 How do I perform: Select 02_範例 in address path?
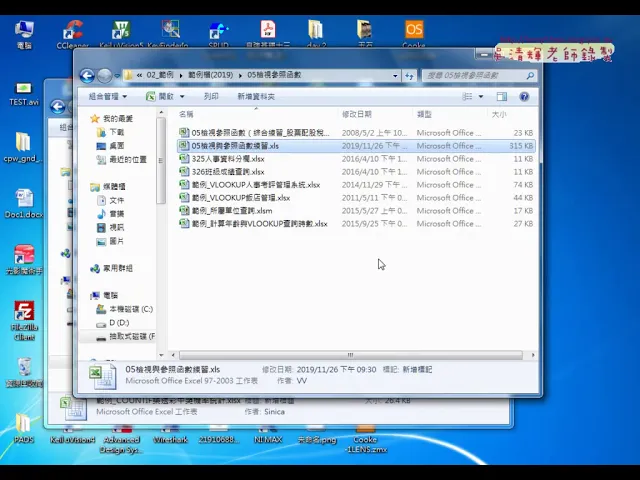(x=160, y=75)
